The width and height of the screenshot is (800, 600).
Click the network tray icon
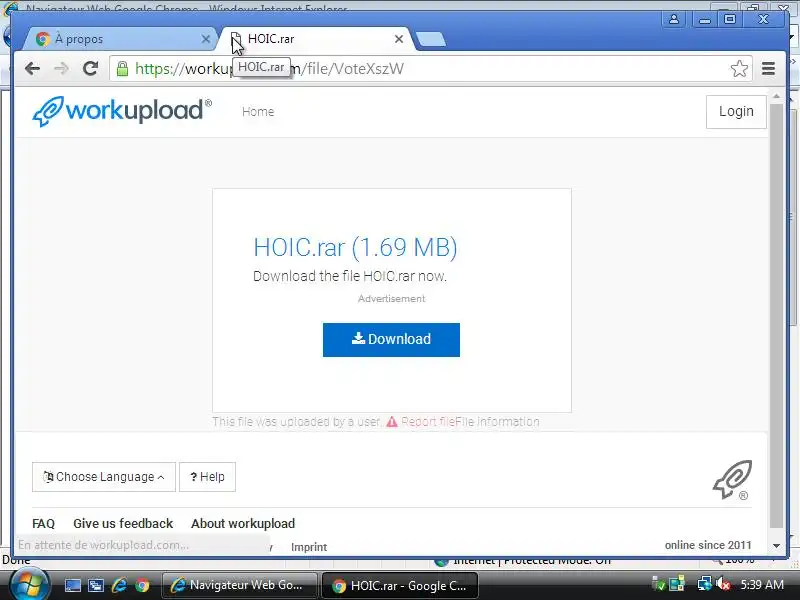click(x=705, y=584)
